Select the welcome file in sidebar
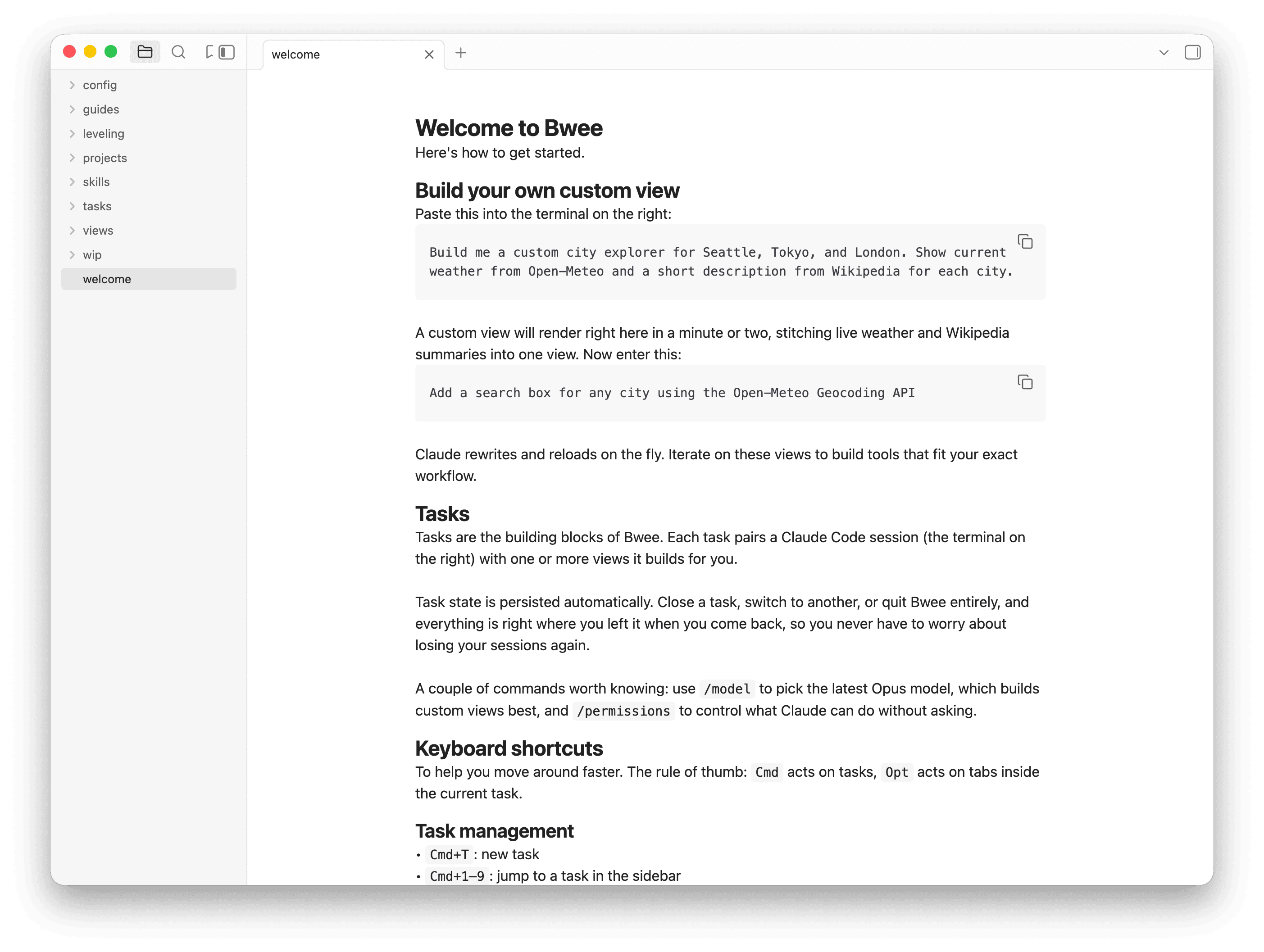Screen dimensions: 1264x952 tap(149, 279)
